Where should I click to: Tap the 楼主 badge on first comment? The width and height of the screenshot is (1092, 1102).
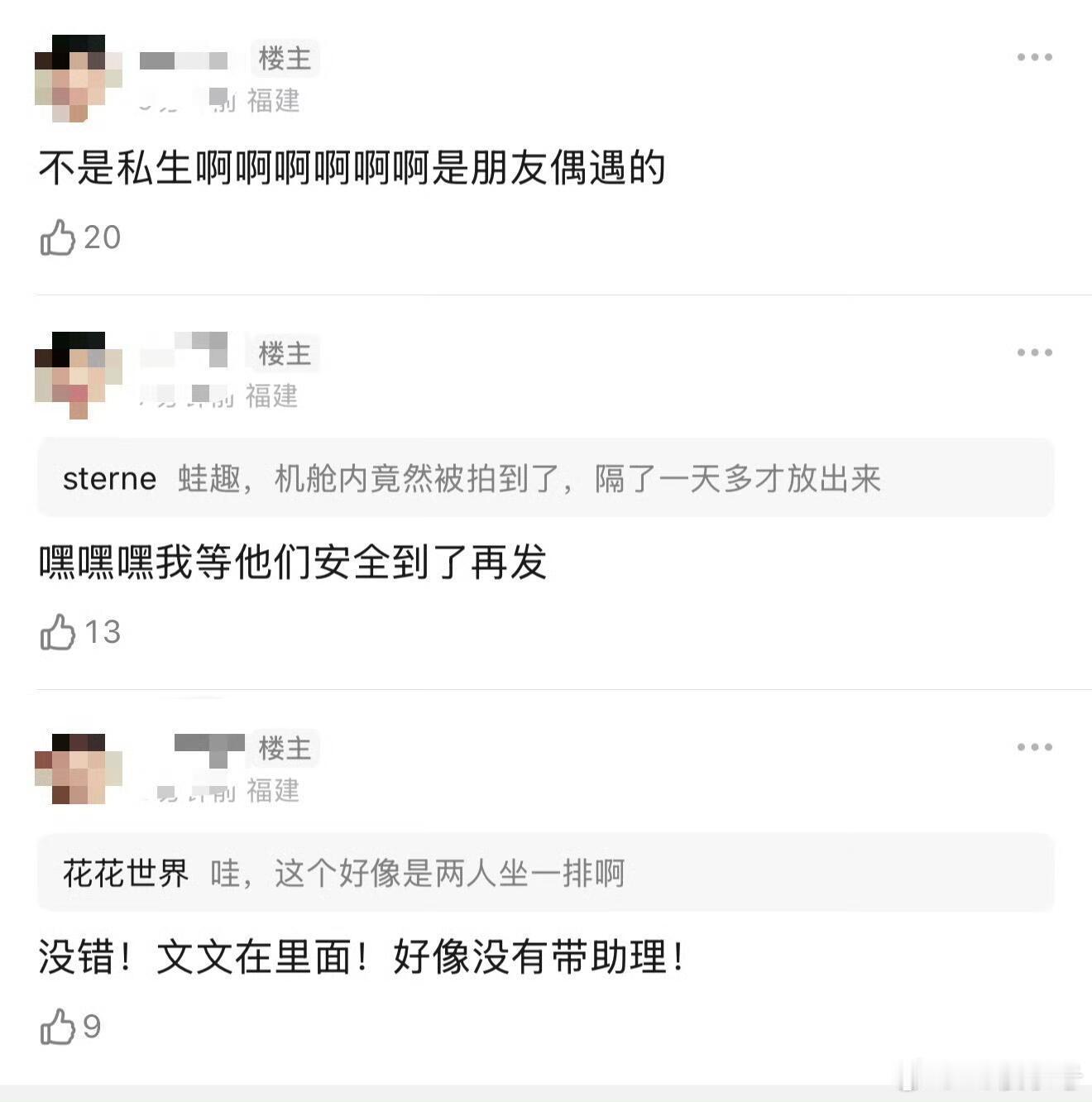tap(285, 59)
